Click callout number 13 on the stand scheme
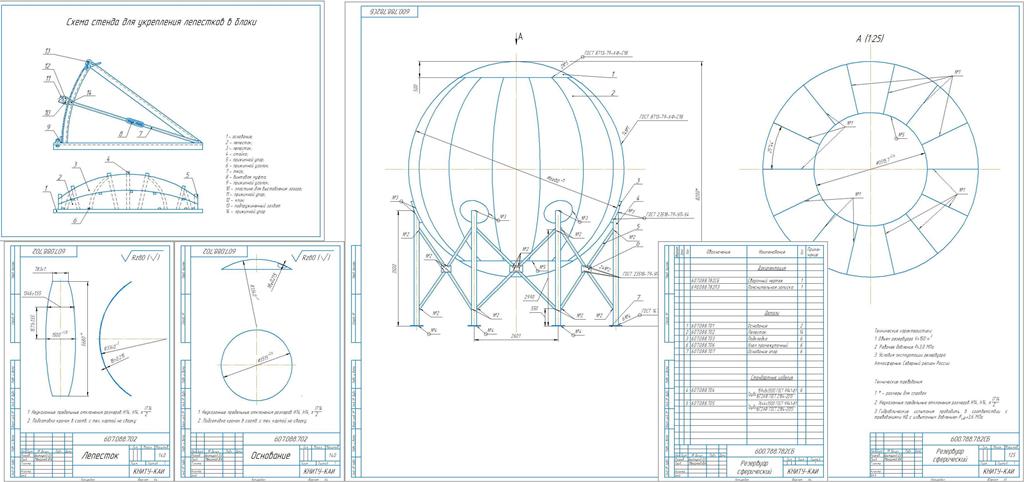This screenshot has height=482, width=1024. pyautogui.click(x=48, y=50)
